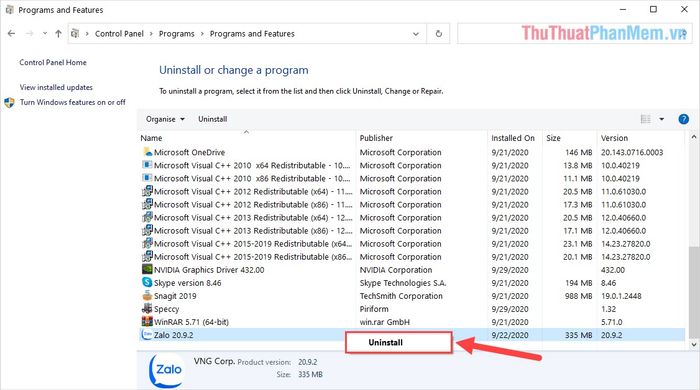Screen dimensions: 700x390
Task: Click the Control Panel icon in the address bar
Action: (75, 33)
